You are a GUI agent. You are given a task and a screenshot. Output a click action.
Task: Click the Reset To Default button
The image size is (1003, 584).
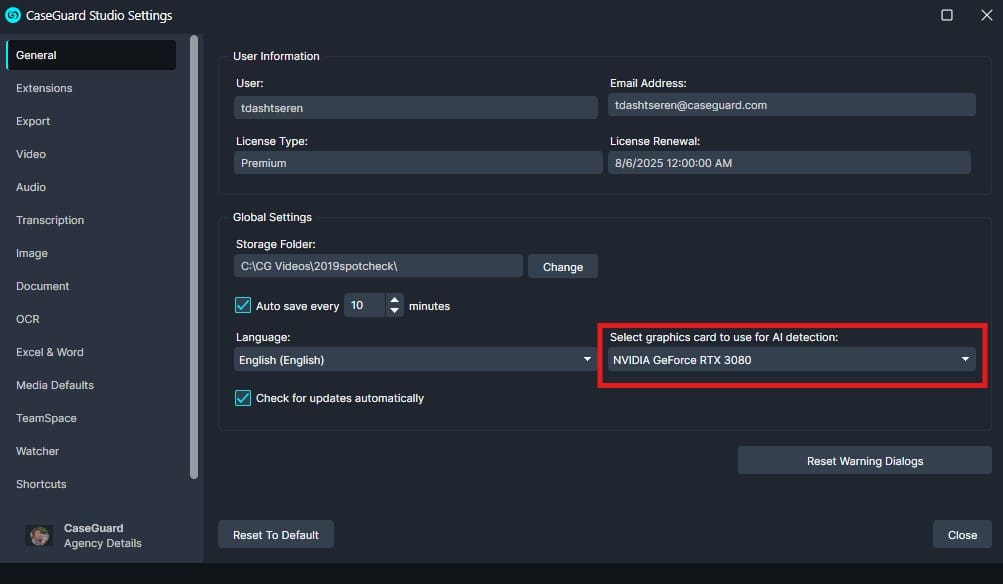(x=275, y=534)
